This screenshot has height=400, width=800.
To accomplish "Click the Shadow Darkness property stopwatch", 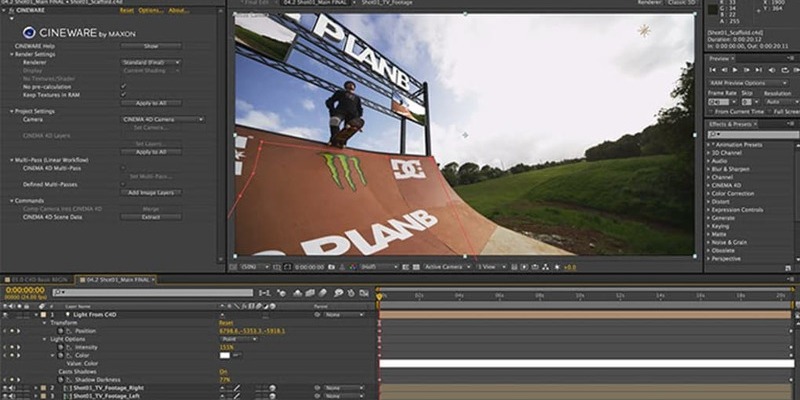I will pyautogui.click(x=60, y=380).
